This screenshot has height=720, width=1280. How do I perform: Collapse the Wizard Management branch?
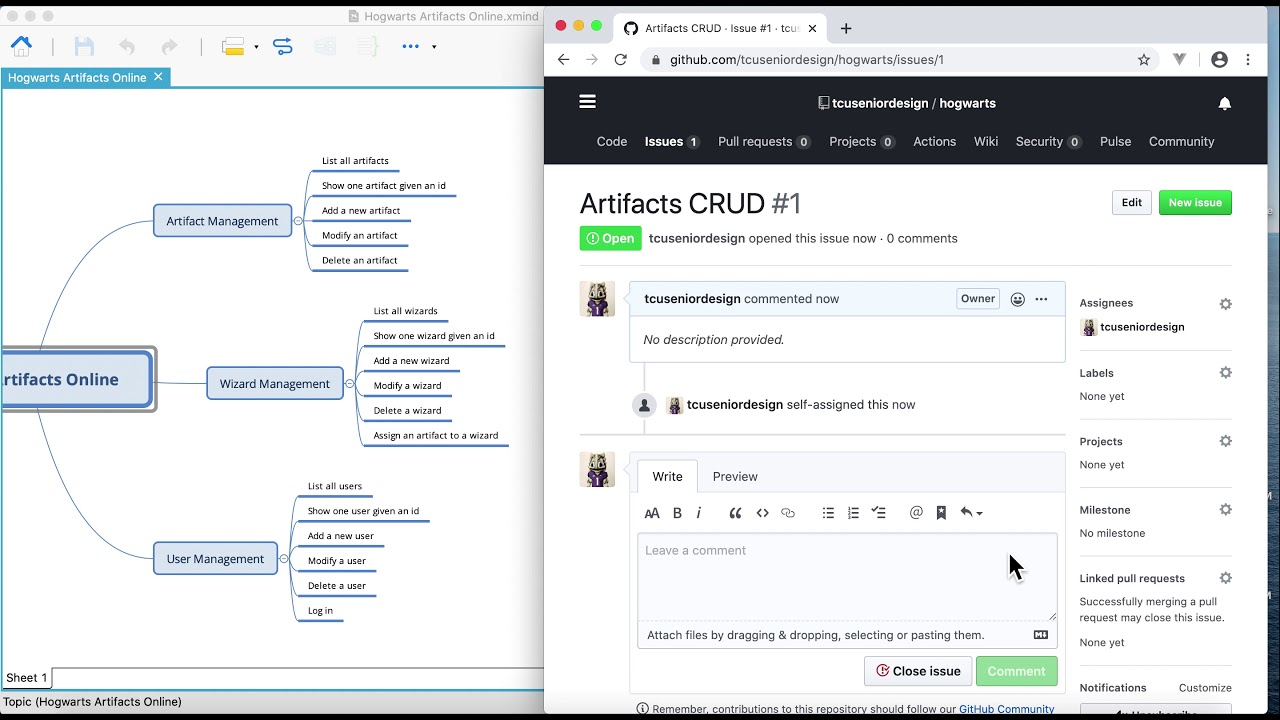tap(349, 384)
